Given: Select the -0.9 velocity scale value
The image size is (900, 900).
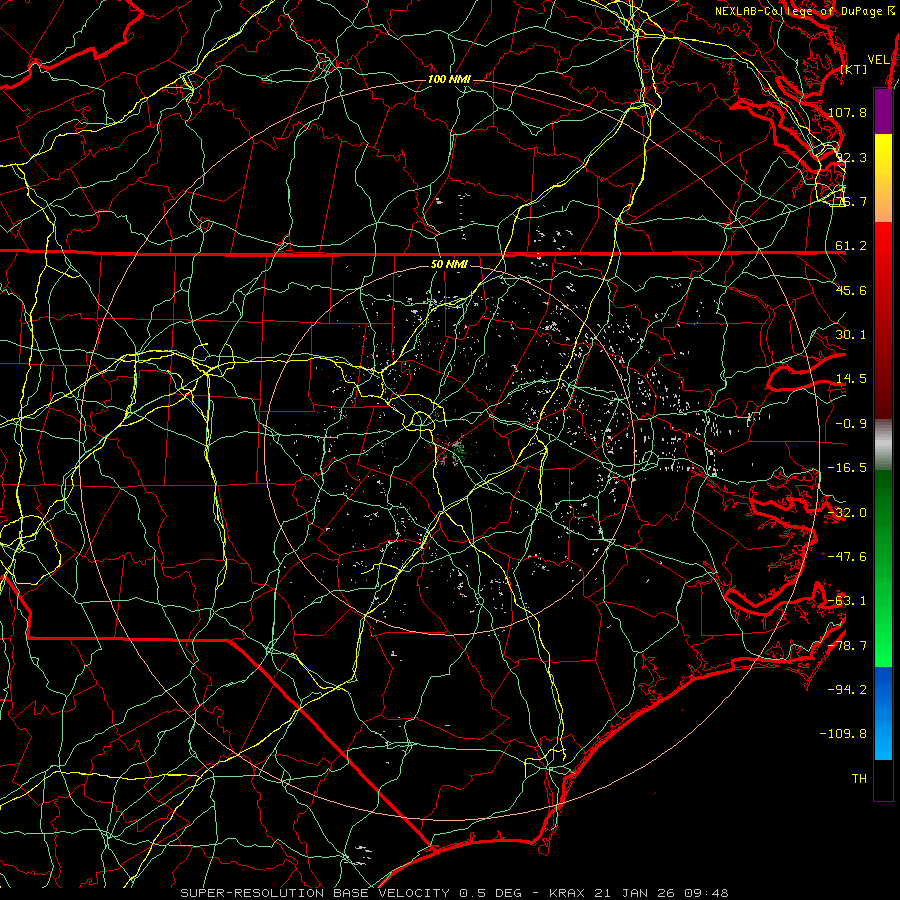Looking at the screenshot, I should [851, 424].
